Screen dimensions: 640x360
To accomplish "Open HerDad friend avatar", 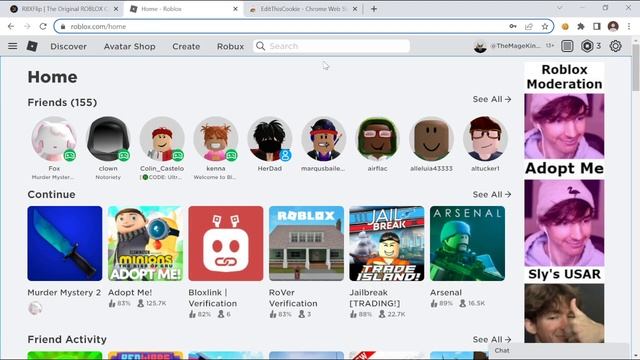I will [269, 139].
